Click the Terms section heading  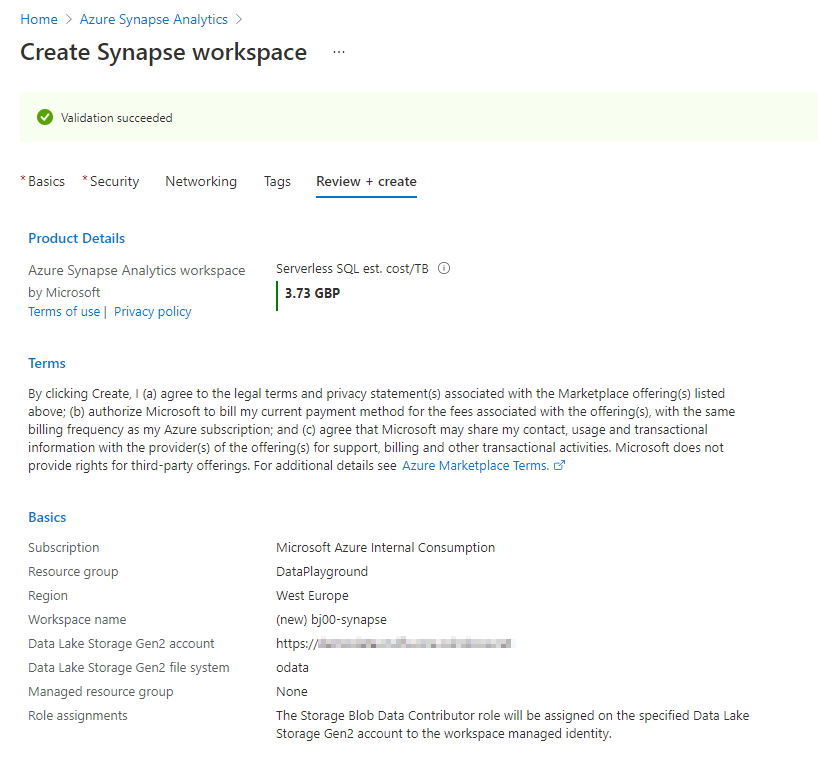point(47,363)
